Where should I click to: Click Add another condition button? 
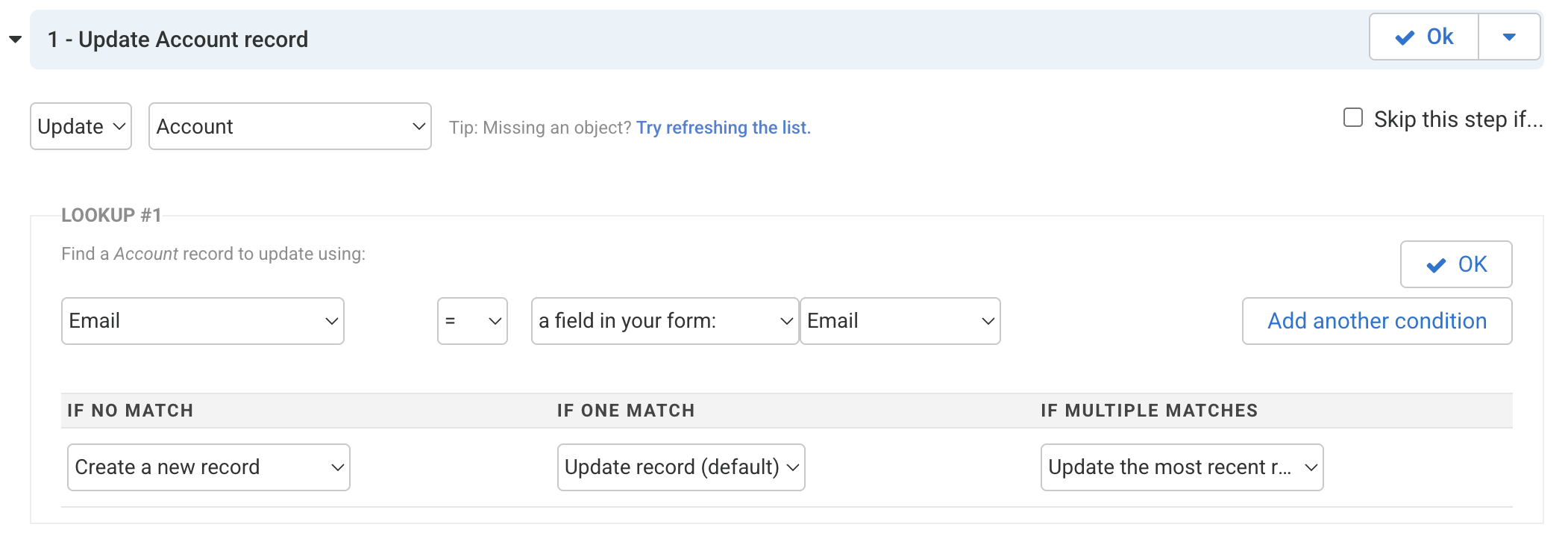1376,321
